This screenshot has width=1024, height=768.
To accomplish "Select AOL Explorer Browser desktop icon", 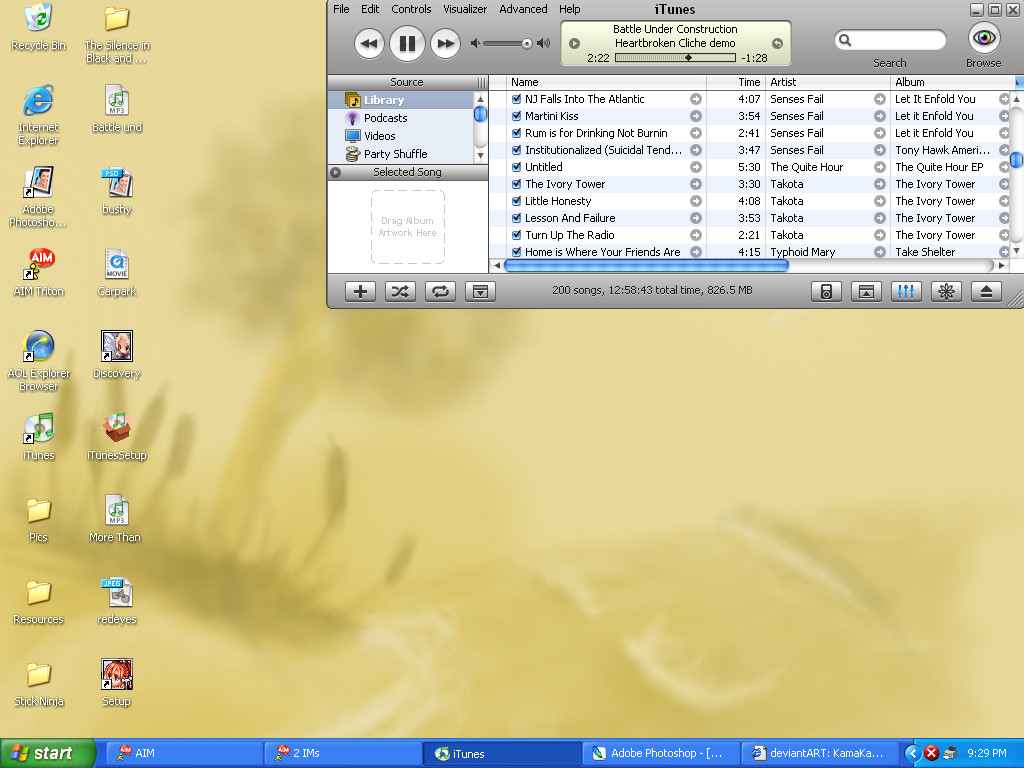I will pyautogui.click(x=39, y=360).
